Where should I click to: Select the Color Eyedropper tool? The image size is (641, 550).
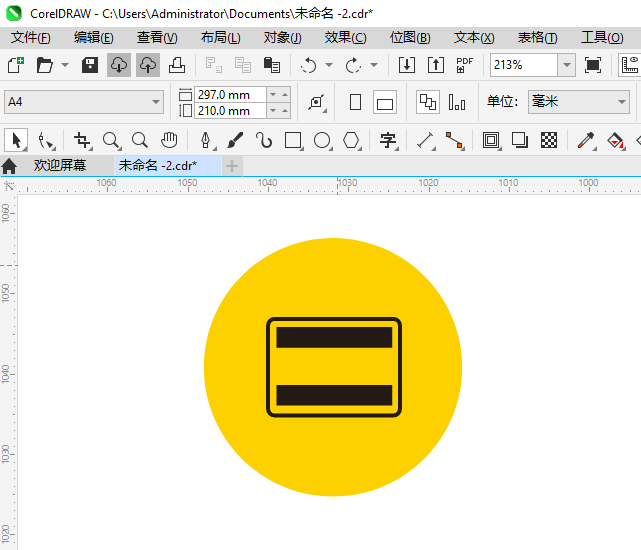point(586,141)
